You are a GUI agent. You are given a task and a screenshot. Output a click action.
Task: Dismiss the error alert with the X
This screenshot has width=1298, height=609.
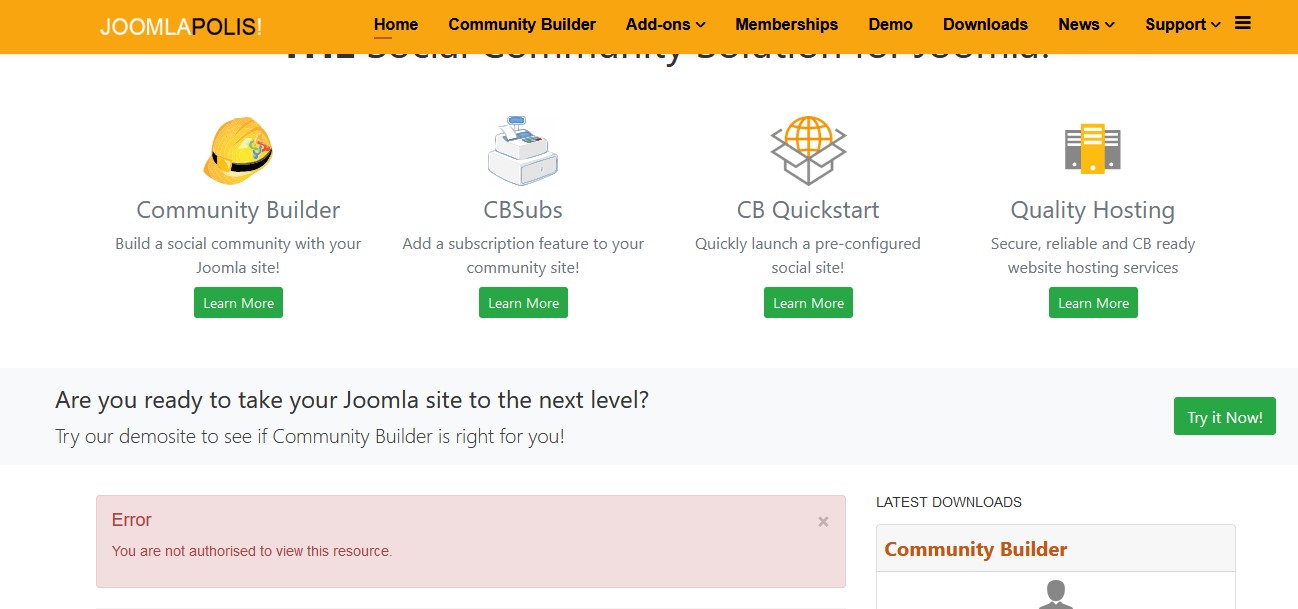click(x=823, y=521)
